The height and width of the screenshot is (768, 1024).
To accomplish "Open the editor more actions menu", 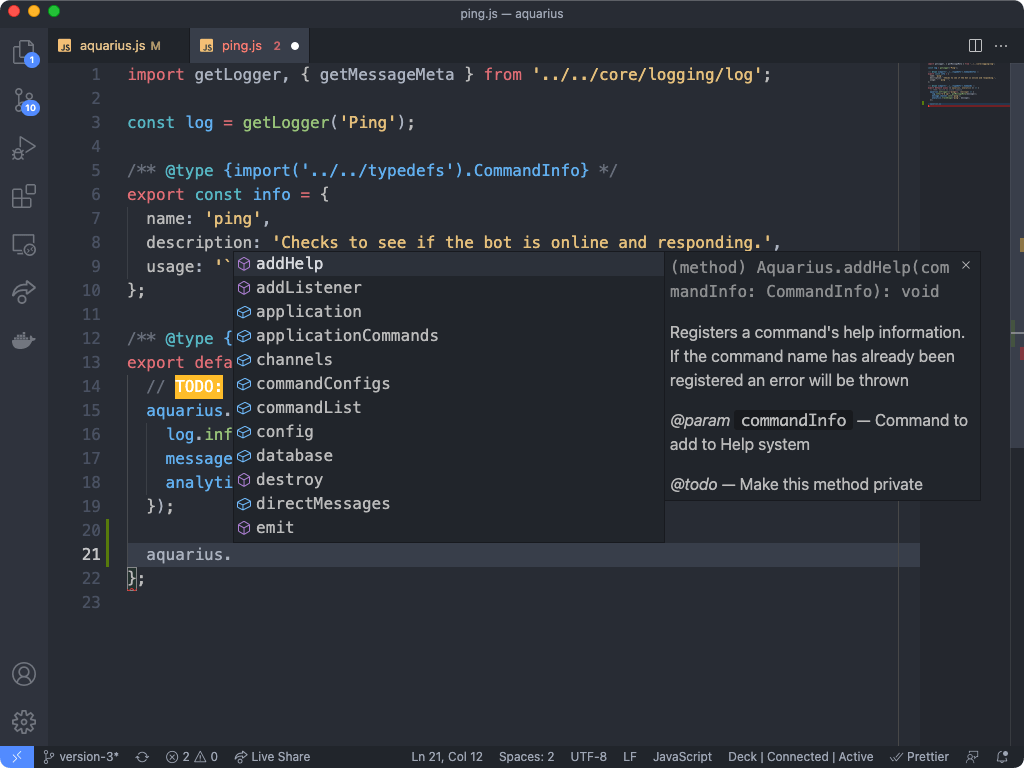I will click(x=1001, y=45).
